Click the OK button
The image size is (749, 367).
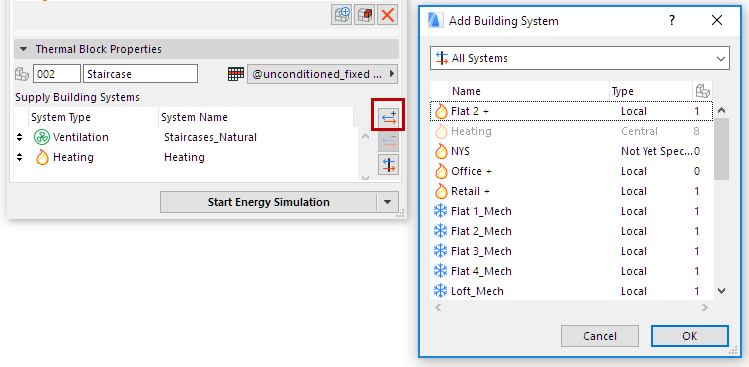tap(690, 336)
